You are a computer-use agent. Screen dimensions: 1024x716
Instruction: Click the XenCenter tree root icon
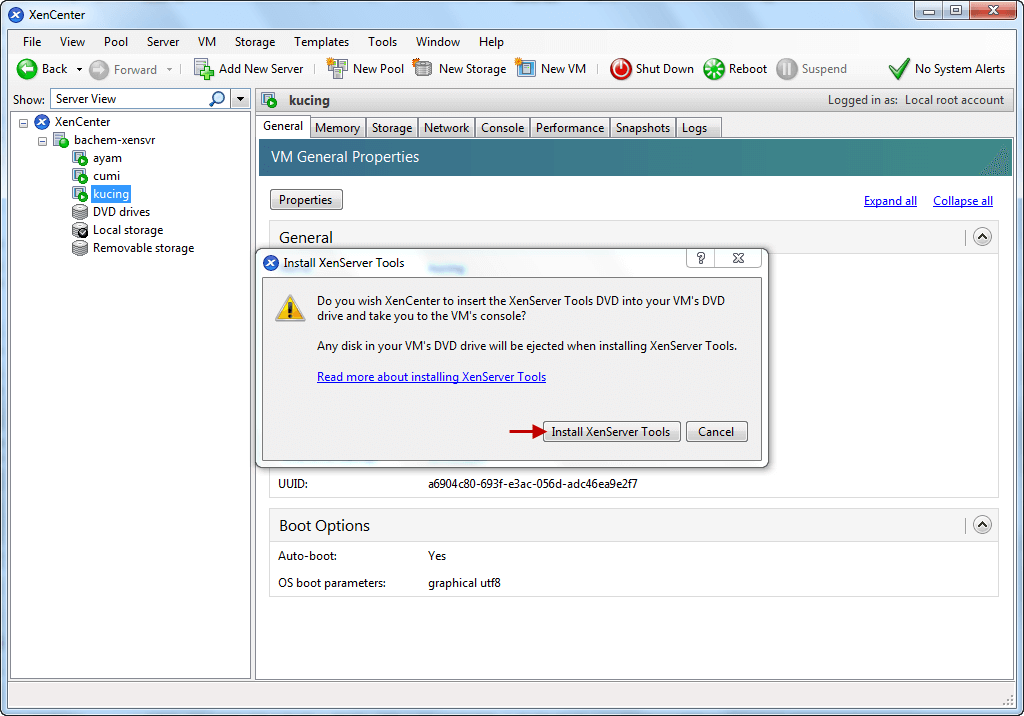[42, 122]
